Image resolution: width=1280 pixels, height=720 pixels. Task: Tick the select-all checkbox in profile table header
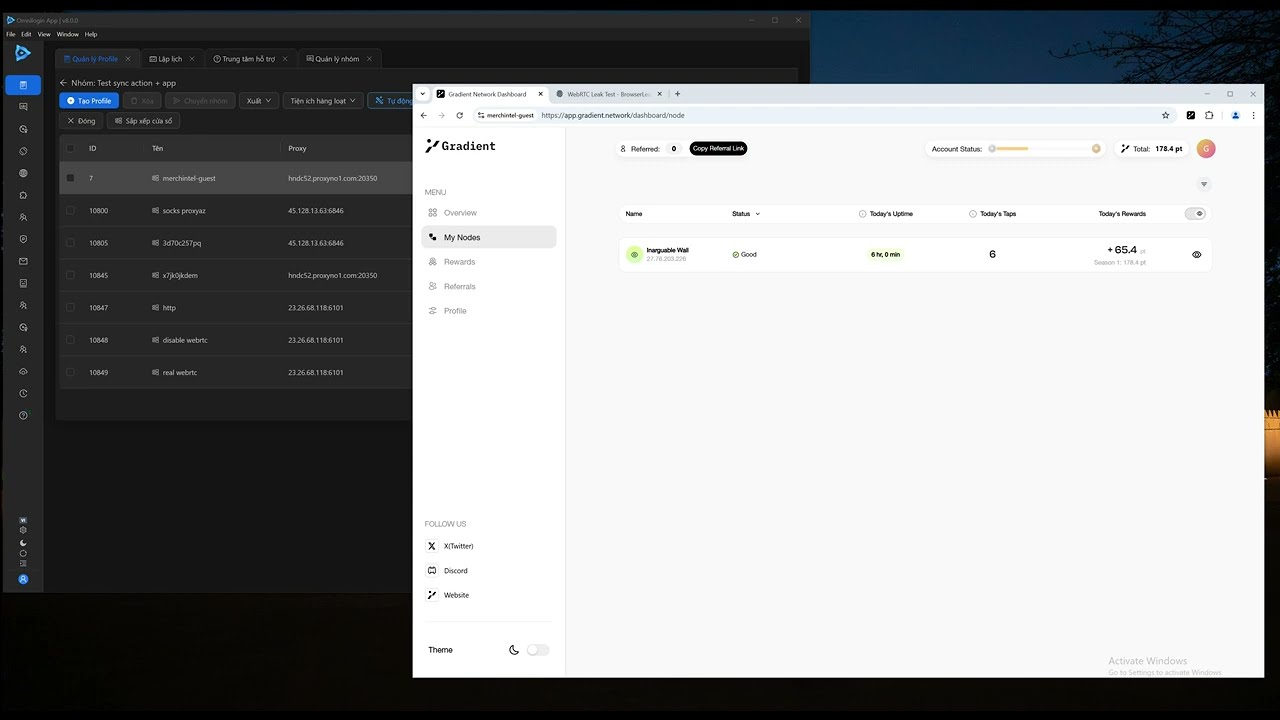[x=70, y=148]
